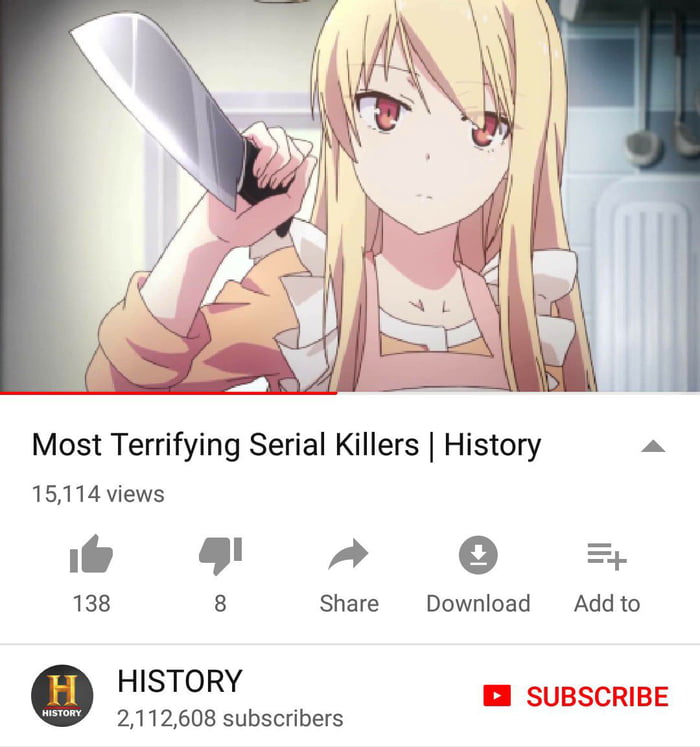Tap the Share label
Viewport: 700px width, 747px height.
pos(349,604)
